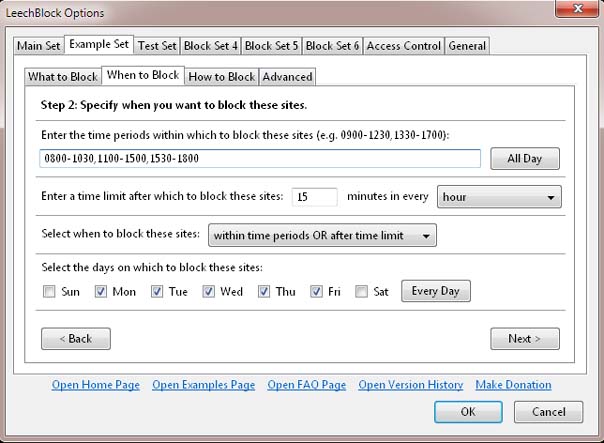Viewport: 604px width, 443px height.
Task: Open the Advanced sub-tab
Action: [288, 77]
